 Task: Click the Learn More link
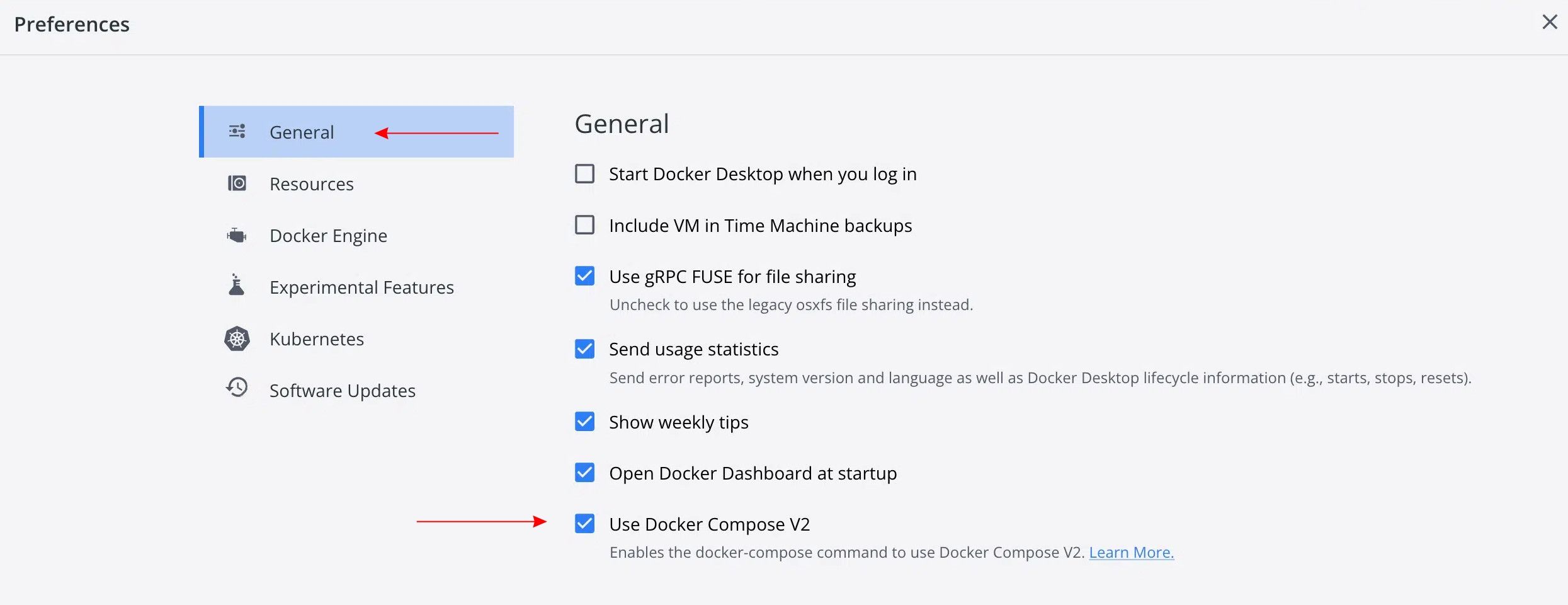pyautogui.click(x=1131, y=552)
